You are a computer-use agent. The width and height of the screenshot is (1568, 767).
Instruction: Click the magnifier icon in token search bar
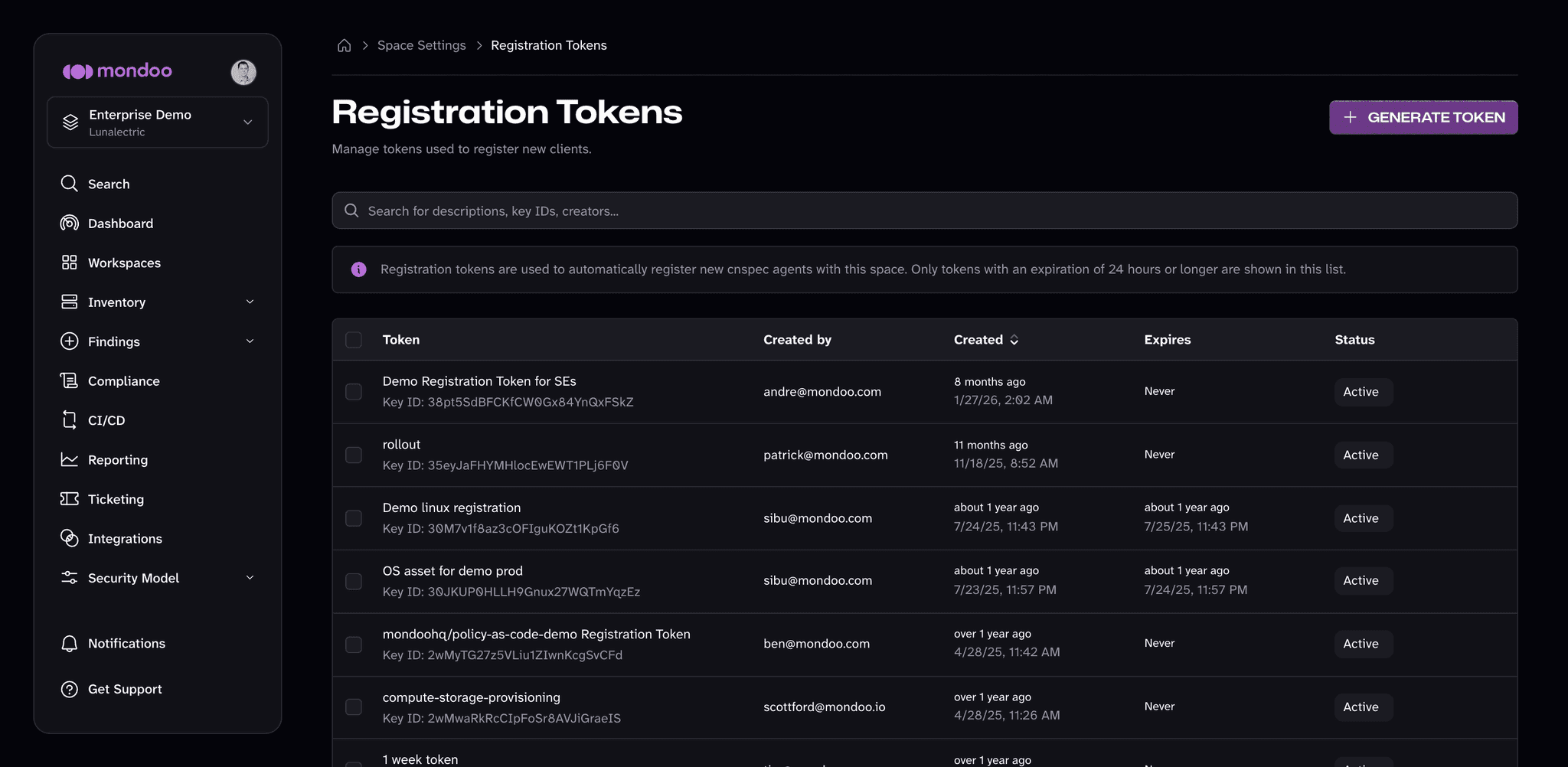pyautogui.click(x=351, y=211)
